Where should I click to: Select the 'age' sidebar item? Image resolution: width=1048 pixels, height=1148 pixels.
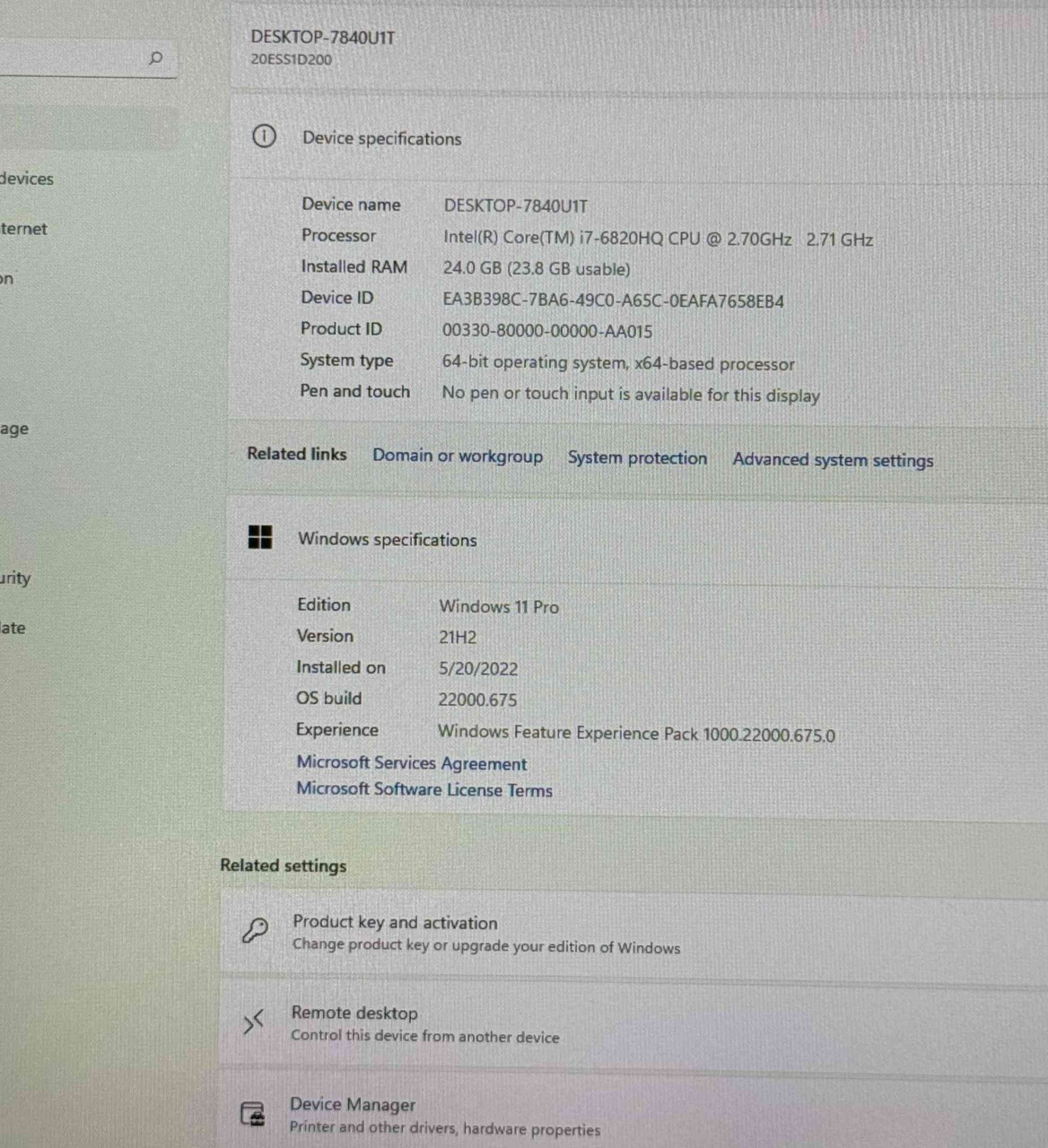(14, 429)
